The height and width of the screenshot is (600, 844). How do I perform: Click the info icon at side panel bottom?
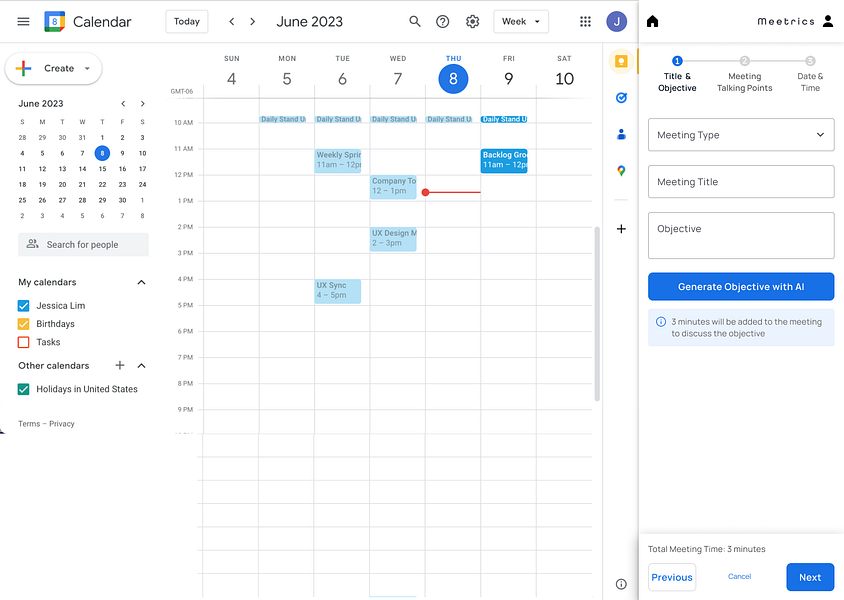pos(621,584)
